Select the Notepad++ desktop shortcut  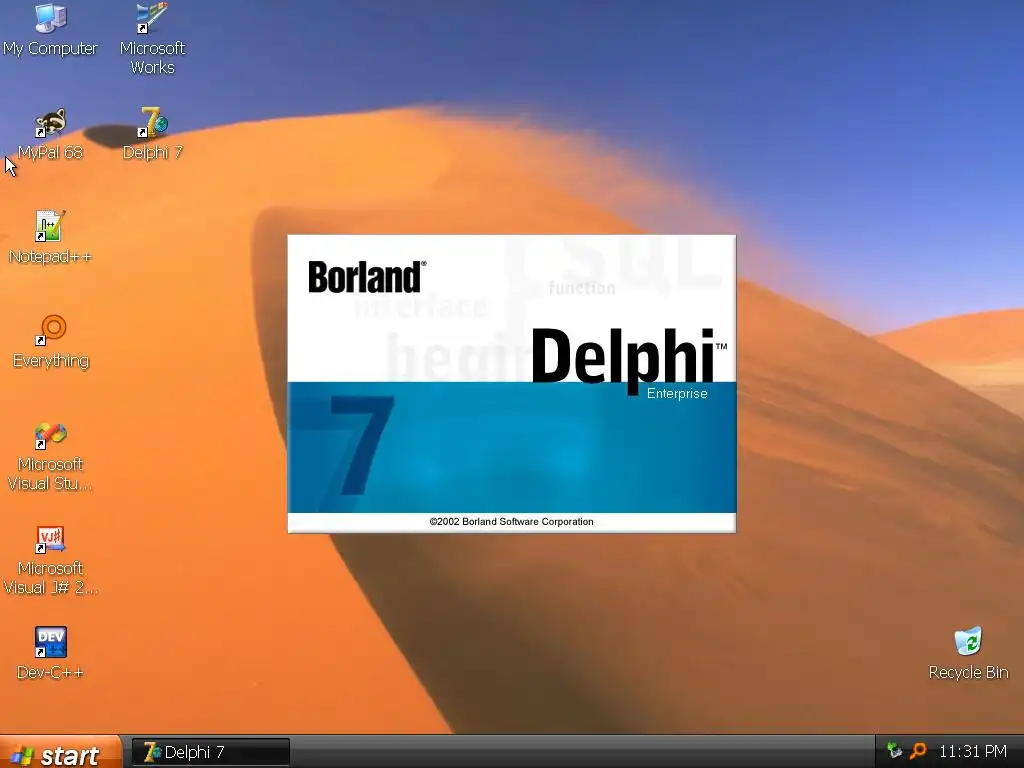coord(50,238)
